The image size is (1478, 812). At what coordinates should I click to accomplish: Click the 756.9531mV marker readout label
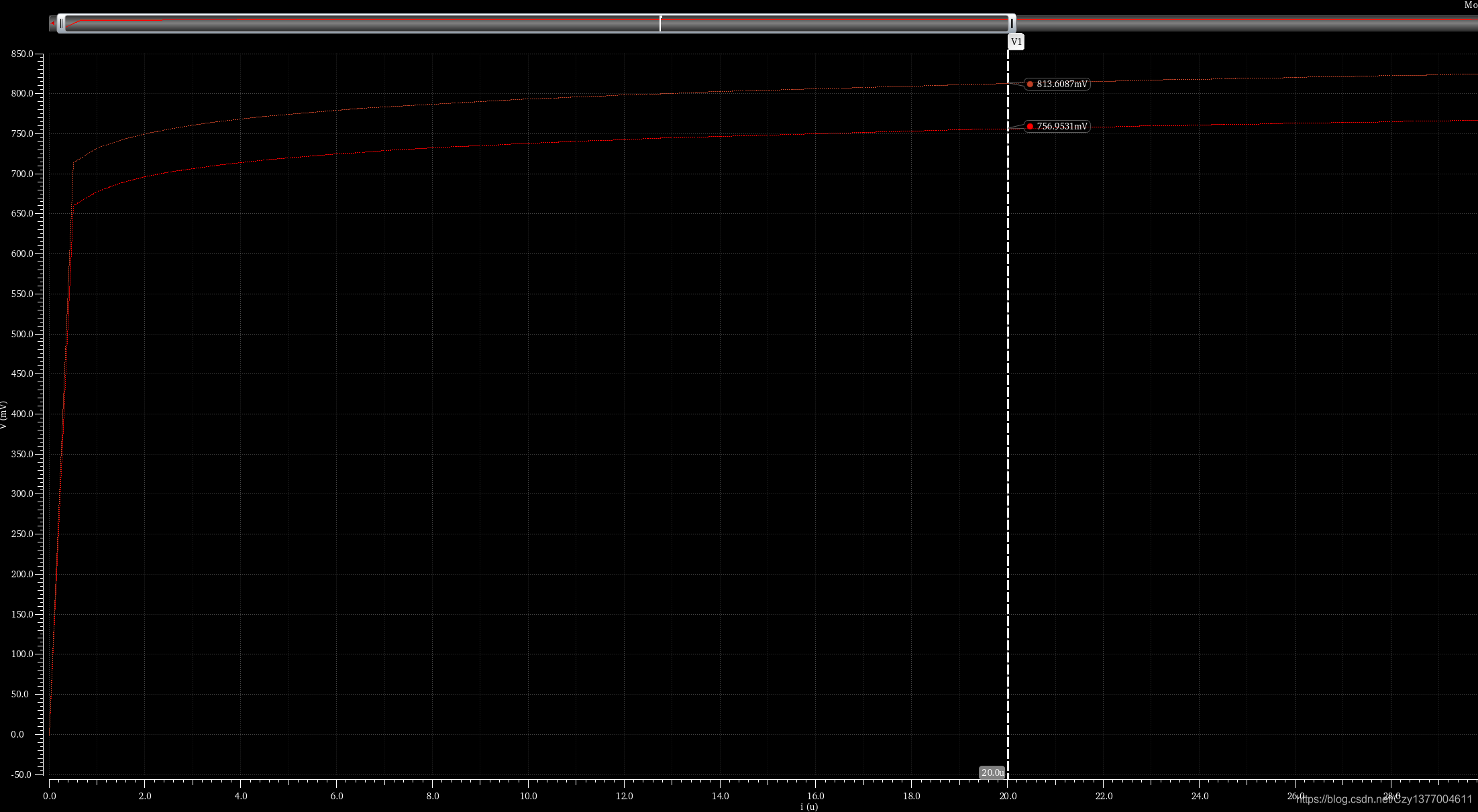click(1061, 126)
